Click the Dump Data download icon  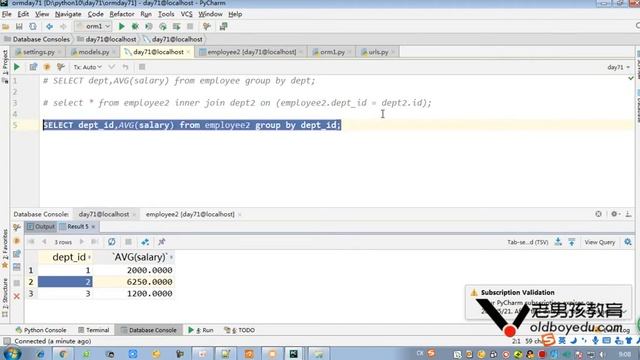tap(558, 242)
